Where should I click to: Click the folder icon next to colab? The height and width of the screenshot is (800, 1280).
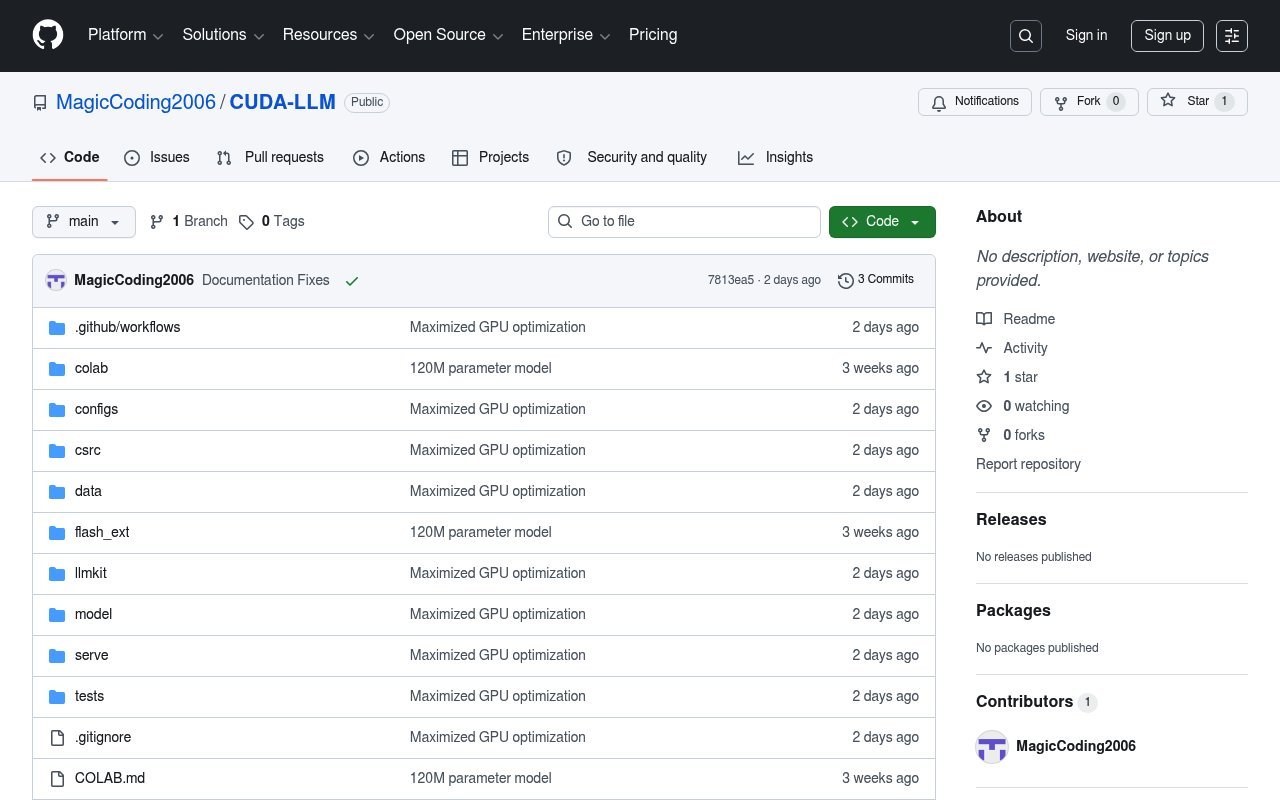[57, 368]
